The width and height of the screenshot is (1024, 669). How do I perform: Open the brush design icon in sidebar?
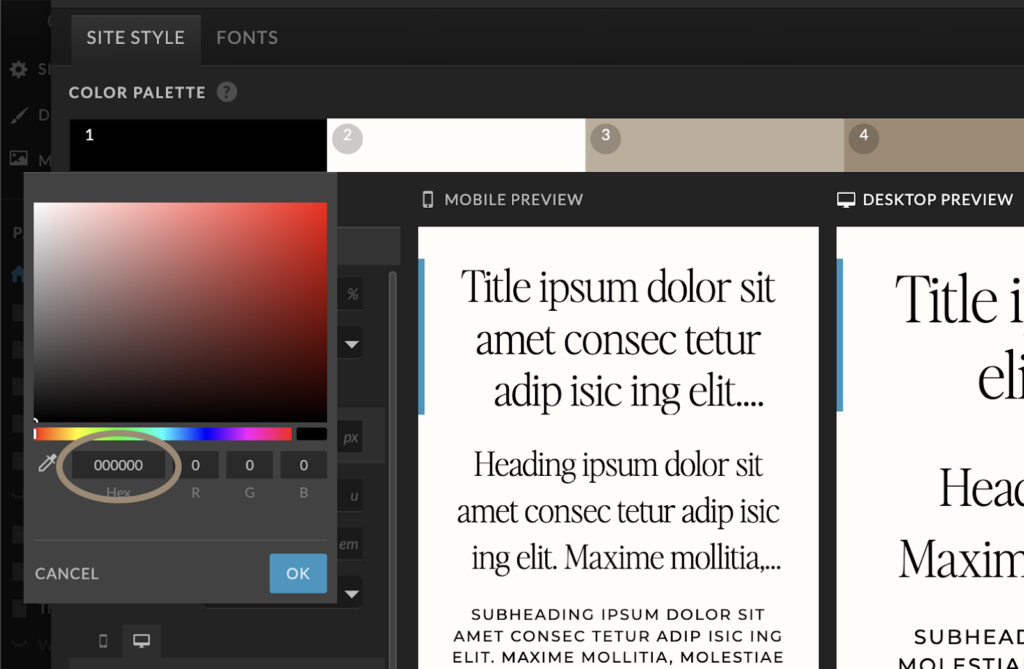pyautogui.click(x=19, y=116)
